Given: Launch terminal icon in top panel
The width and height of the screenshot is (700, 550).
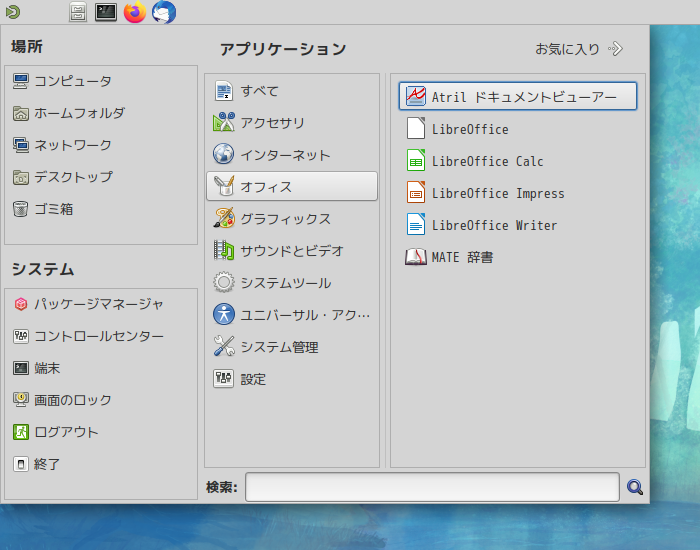Looking at the screenshot, I should (106, 12).
